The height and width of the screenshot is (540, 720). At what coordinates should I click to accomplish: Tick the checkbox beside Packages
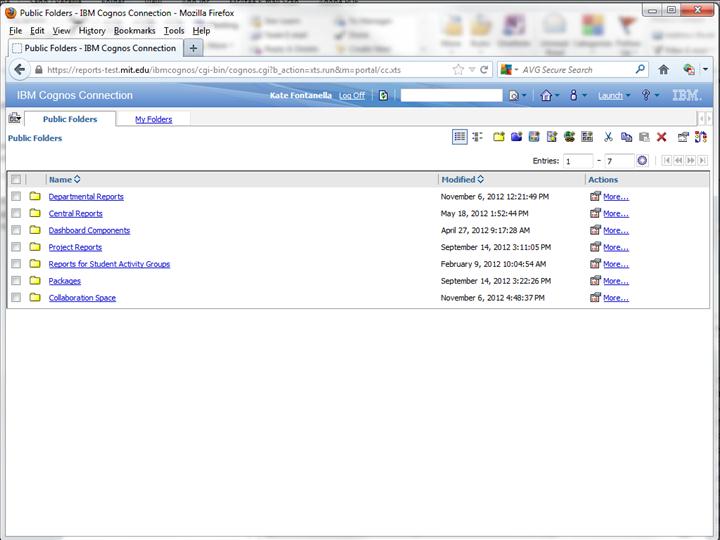(16, 281)
